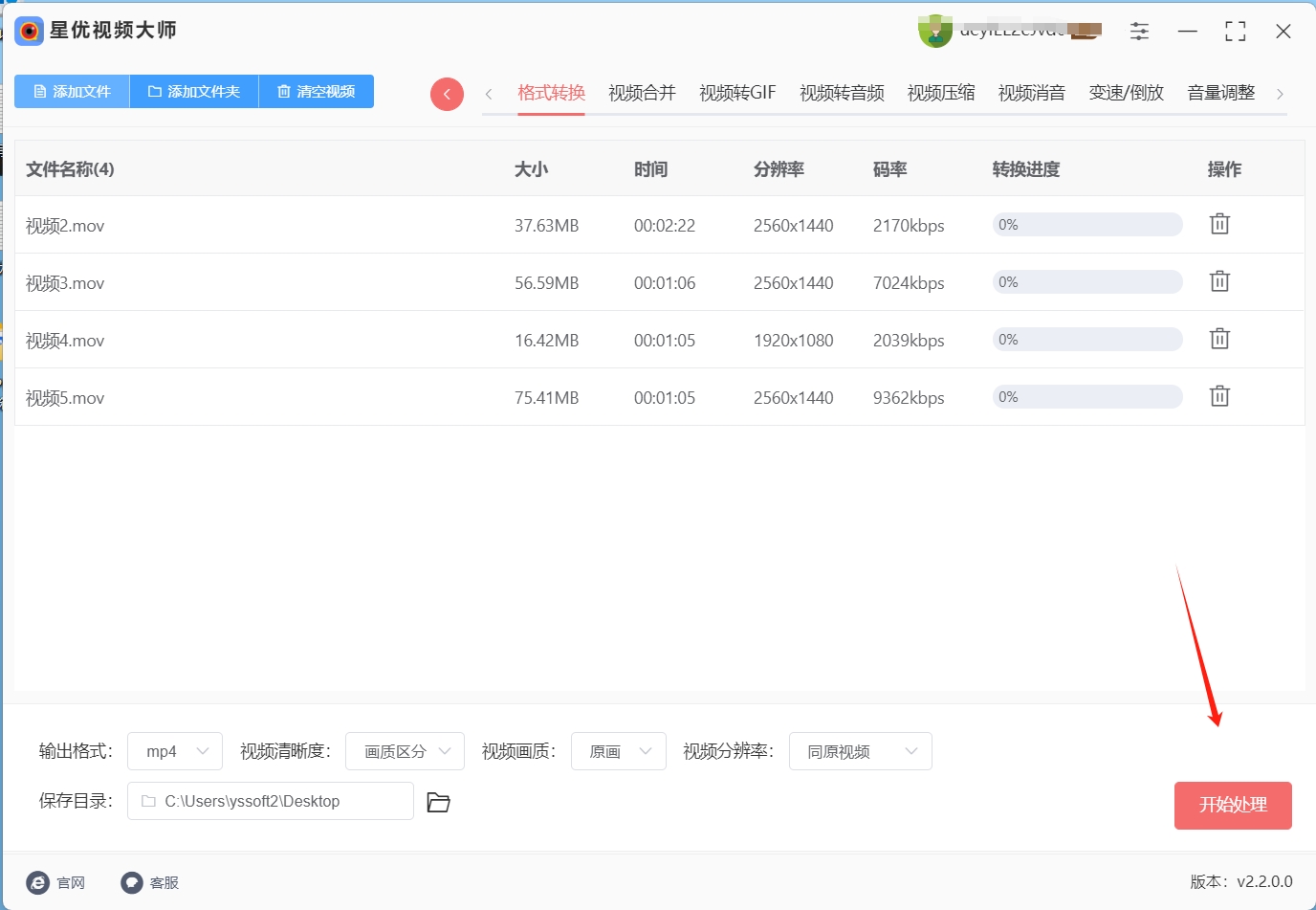Click 码率 column header
This screenshot has width=1316, height=910.
[889, 169]
